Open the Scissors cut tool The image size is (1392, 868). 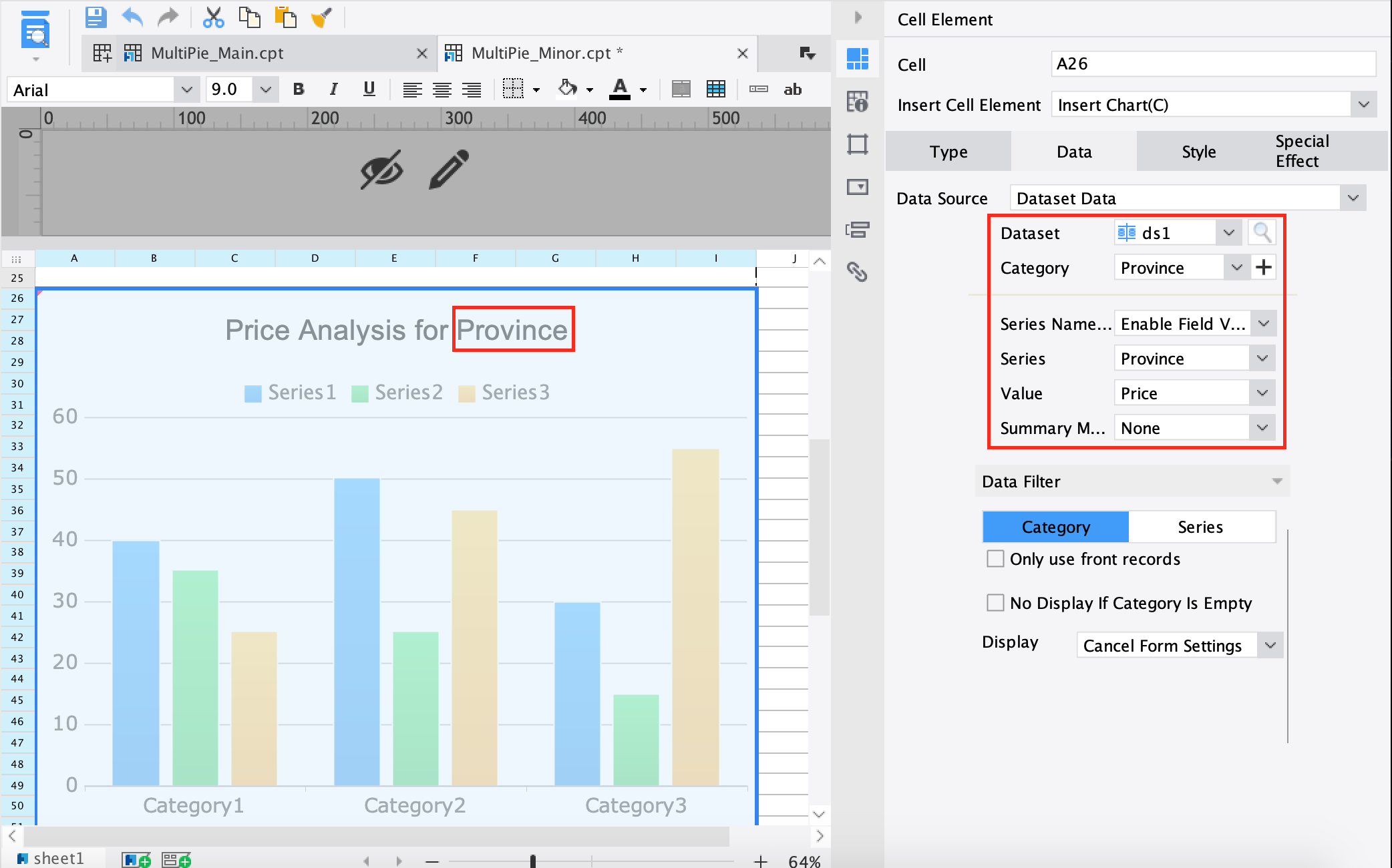click(213, 17)
